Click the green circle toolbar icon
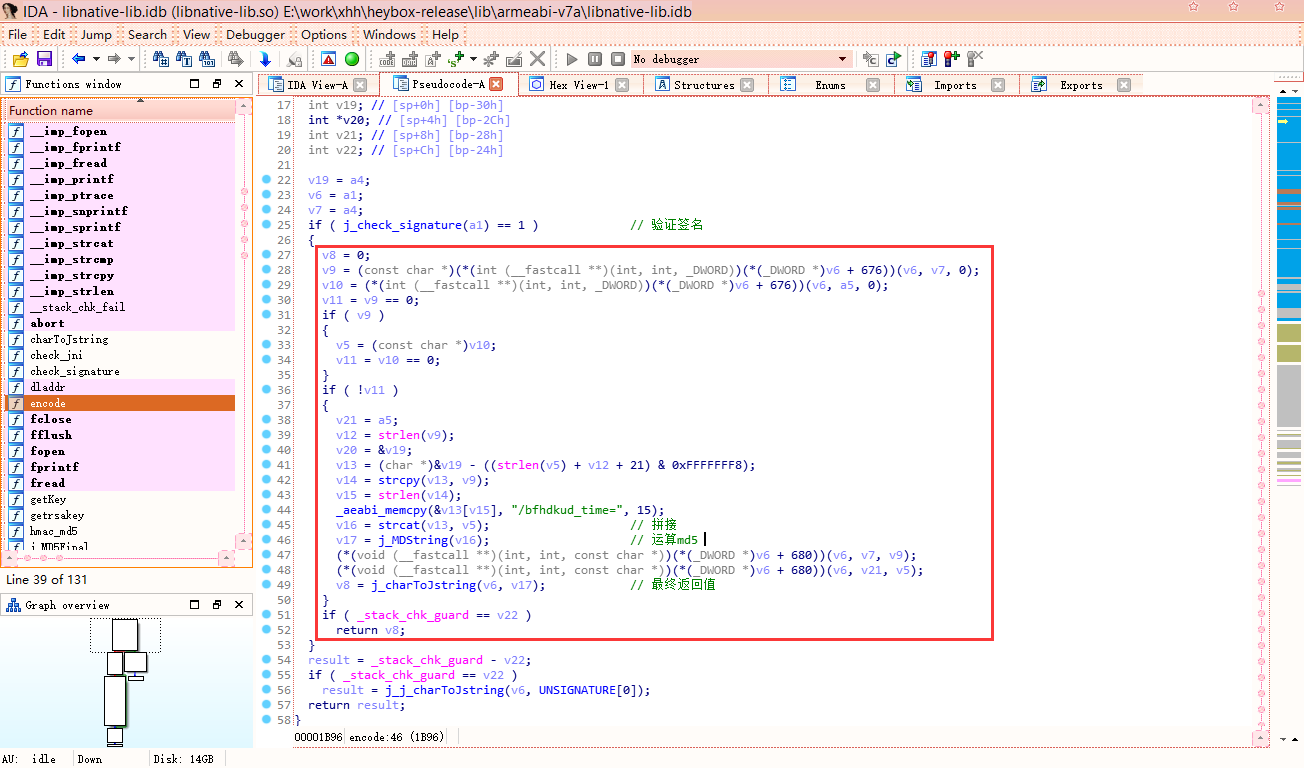 pyautogui.click(x=352, y=60)
